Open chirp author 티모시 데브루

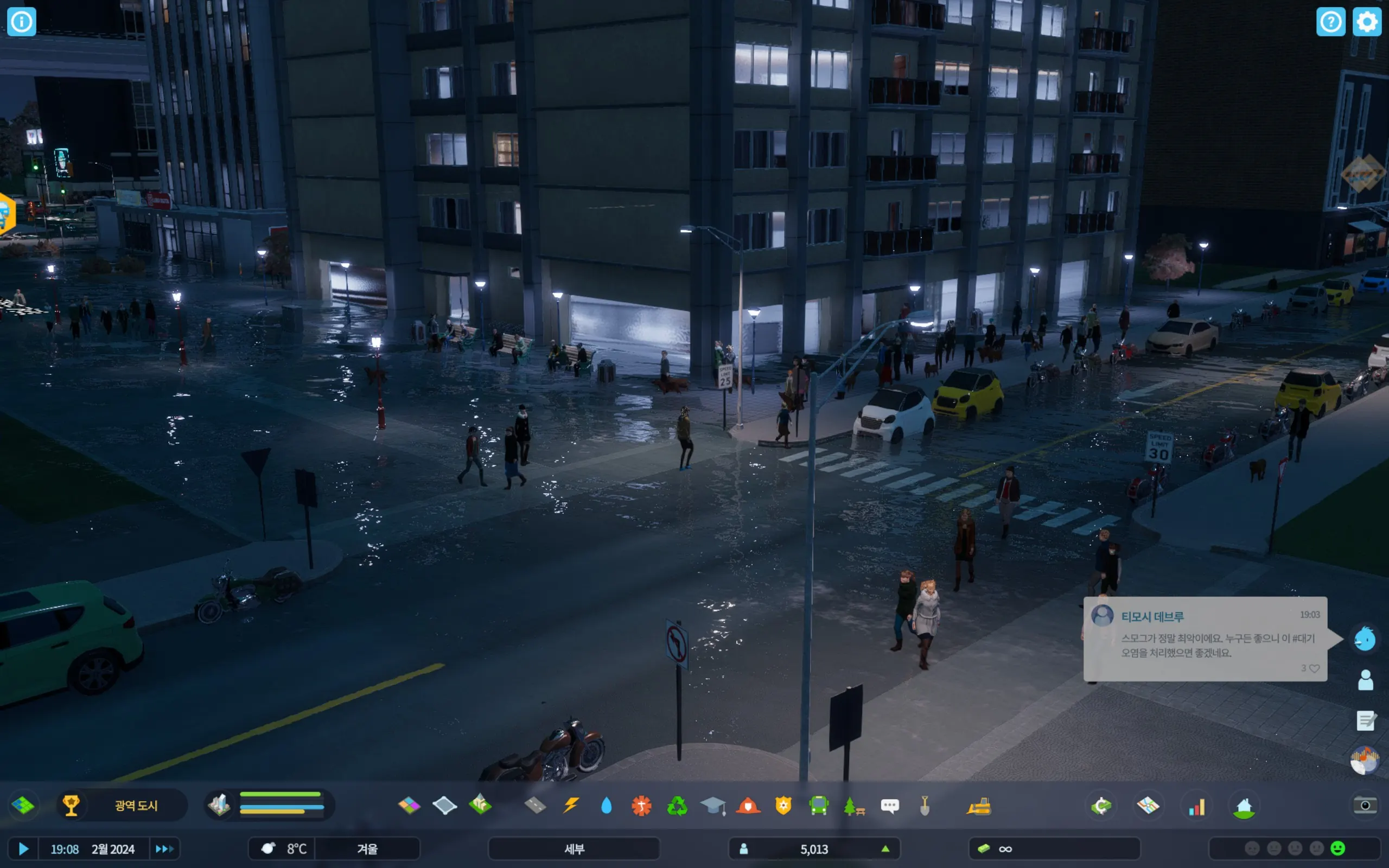point(1152,617)
